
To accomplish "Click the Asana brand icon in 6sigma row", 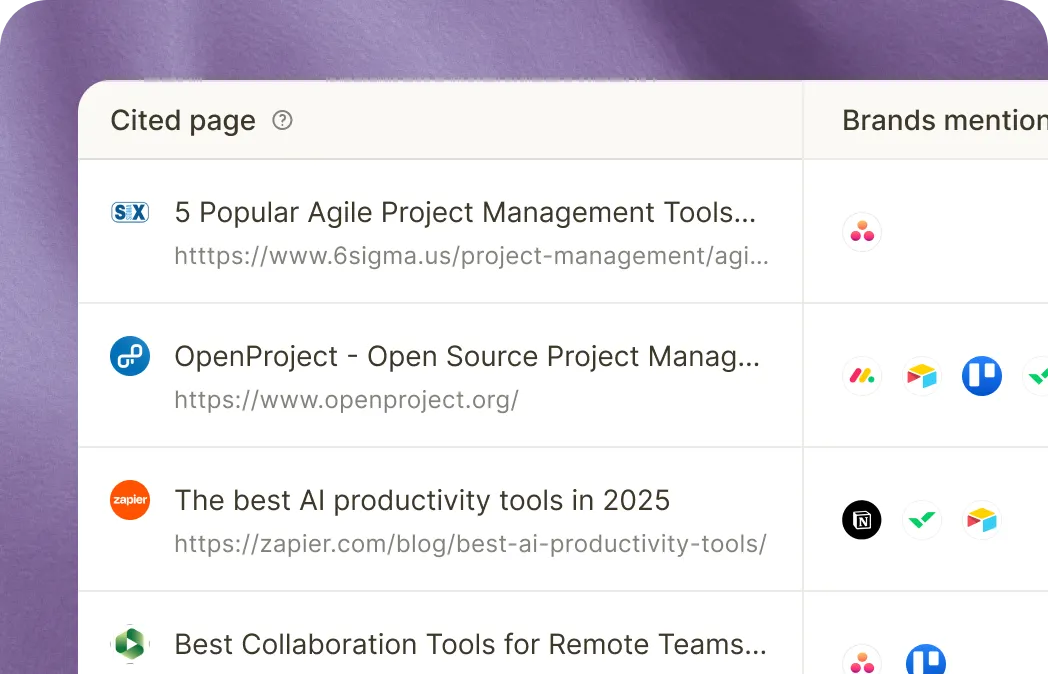I will point(862,232).
